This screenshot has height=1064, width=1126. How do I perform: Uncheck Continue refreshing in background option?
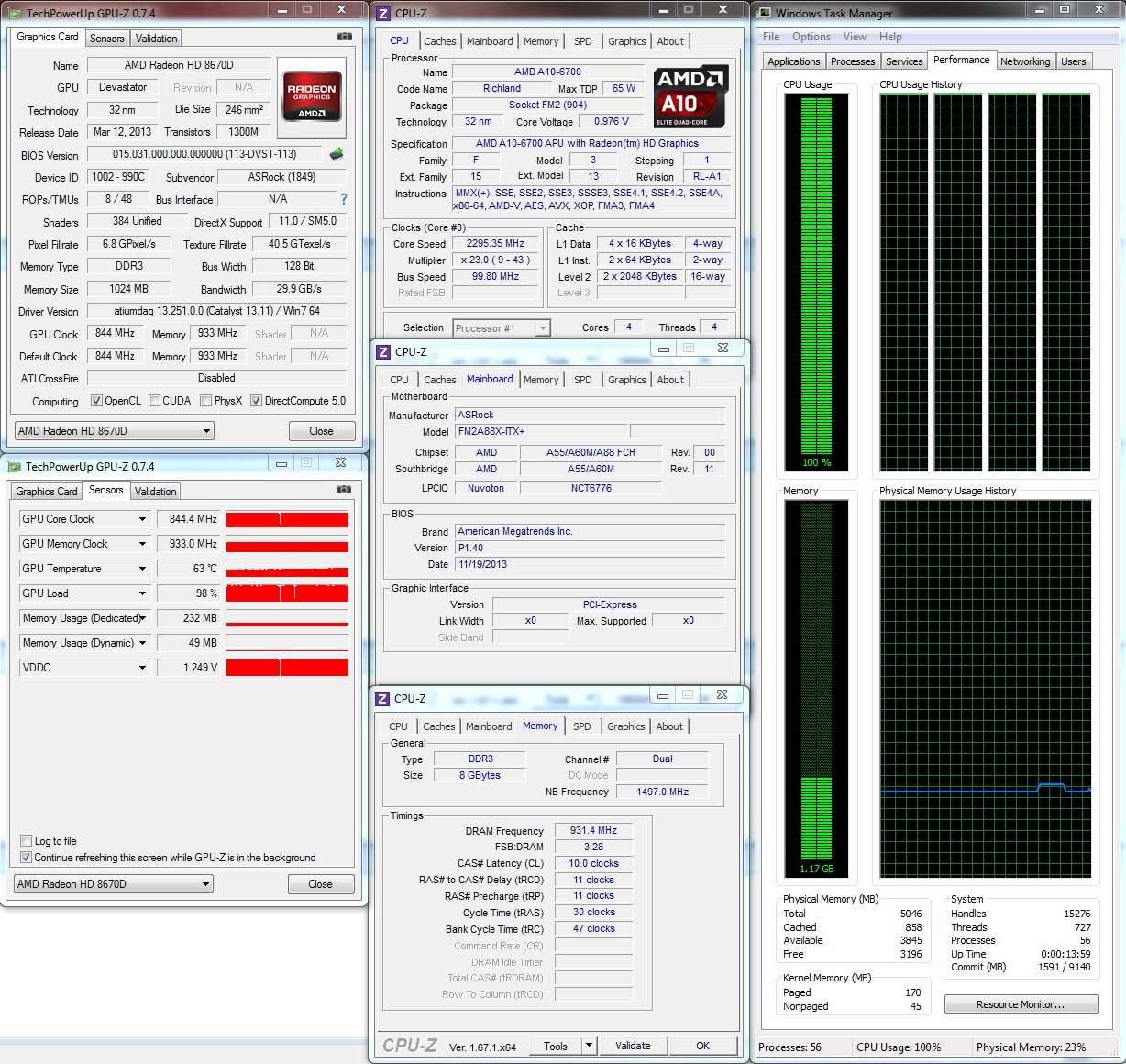[x=26, y=858]
